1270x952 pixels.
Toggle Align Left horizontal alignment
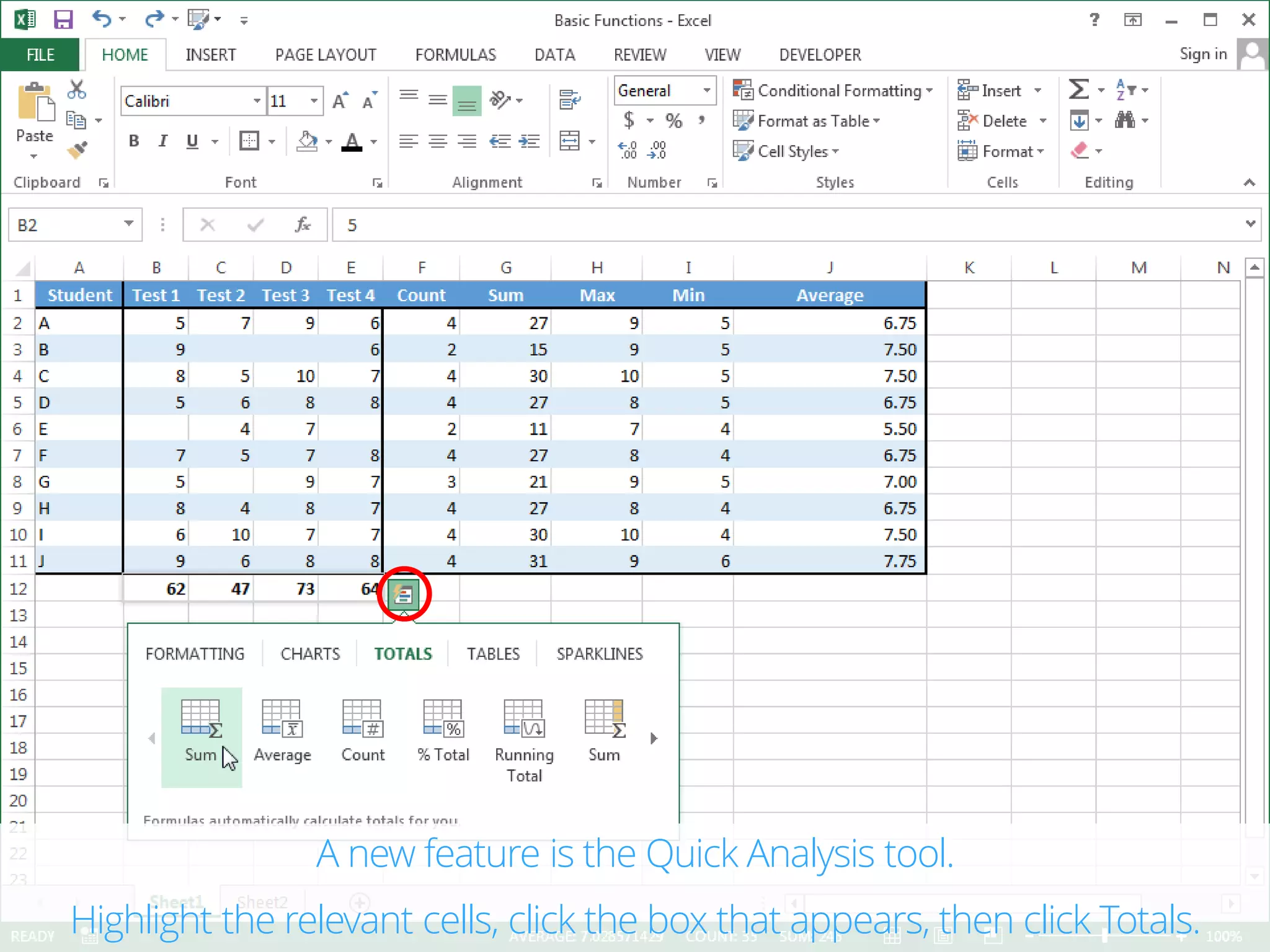[x=409, y=141]
